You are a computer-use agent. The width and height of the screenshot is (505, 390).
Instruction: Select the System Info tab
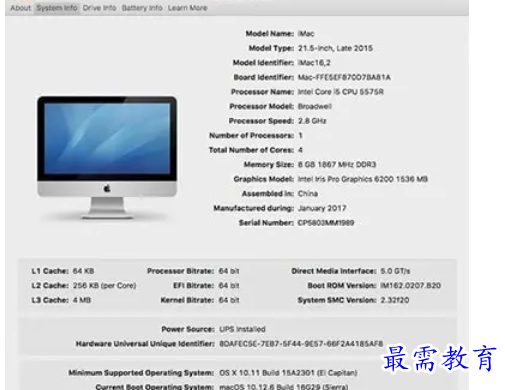[x=57, y=8]
